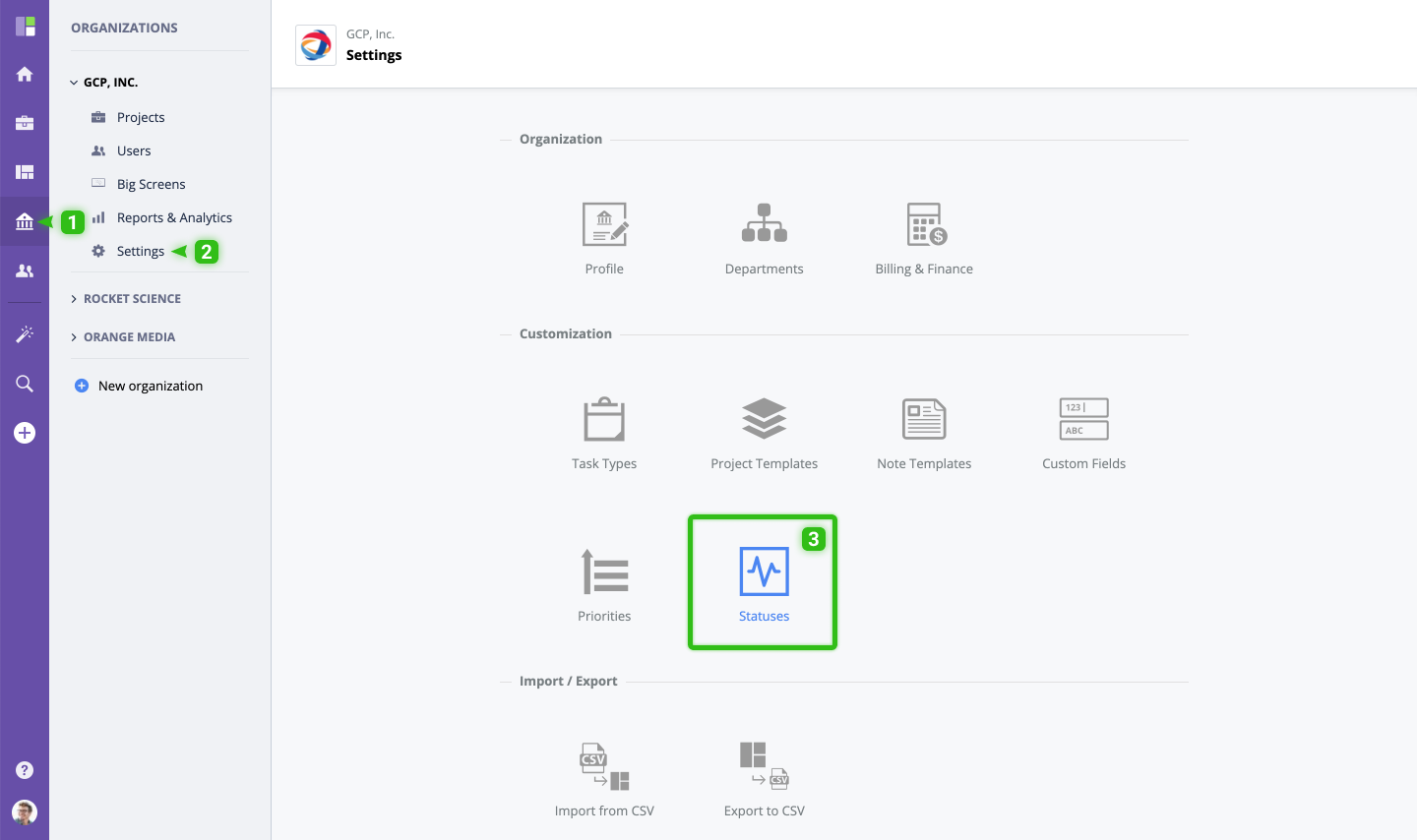1417x840 pixels.
Task: Click the GCP, Inc. breadcrumb text in header
Action: tap(370, 34)
